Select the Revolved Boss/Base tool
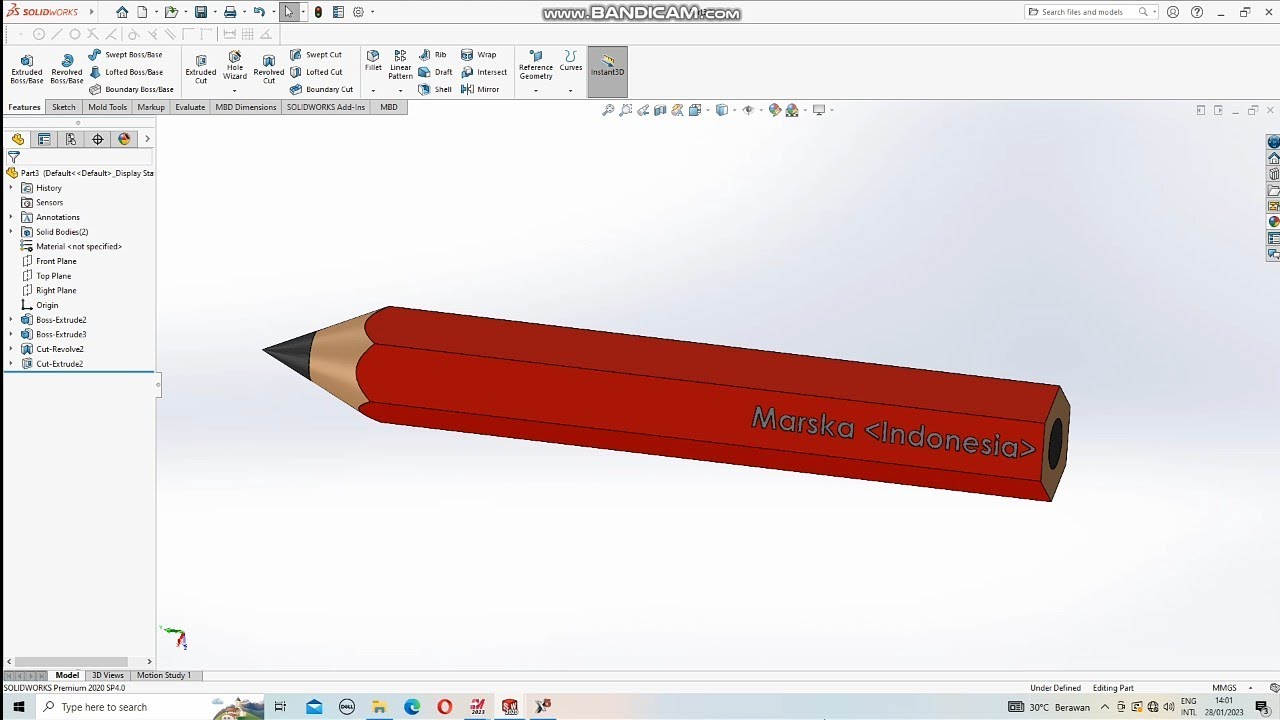The image size is (1280, 720). 67,68
